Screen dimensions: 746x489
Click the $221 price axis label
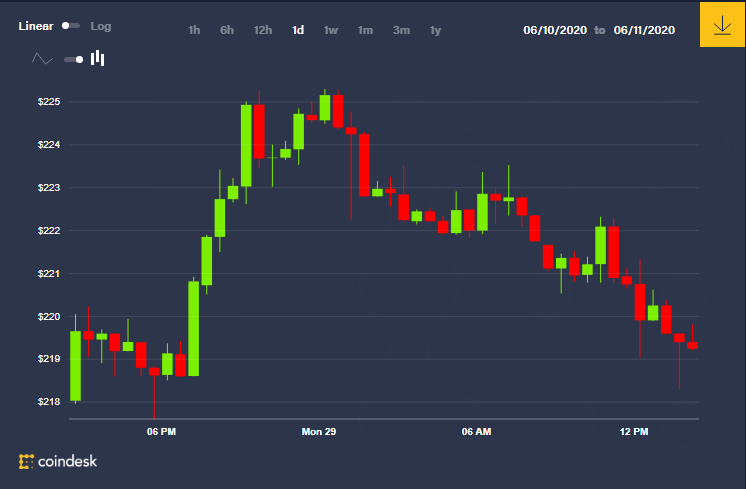click(49, 274)
